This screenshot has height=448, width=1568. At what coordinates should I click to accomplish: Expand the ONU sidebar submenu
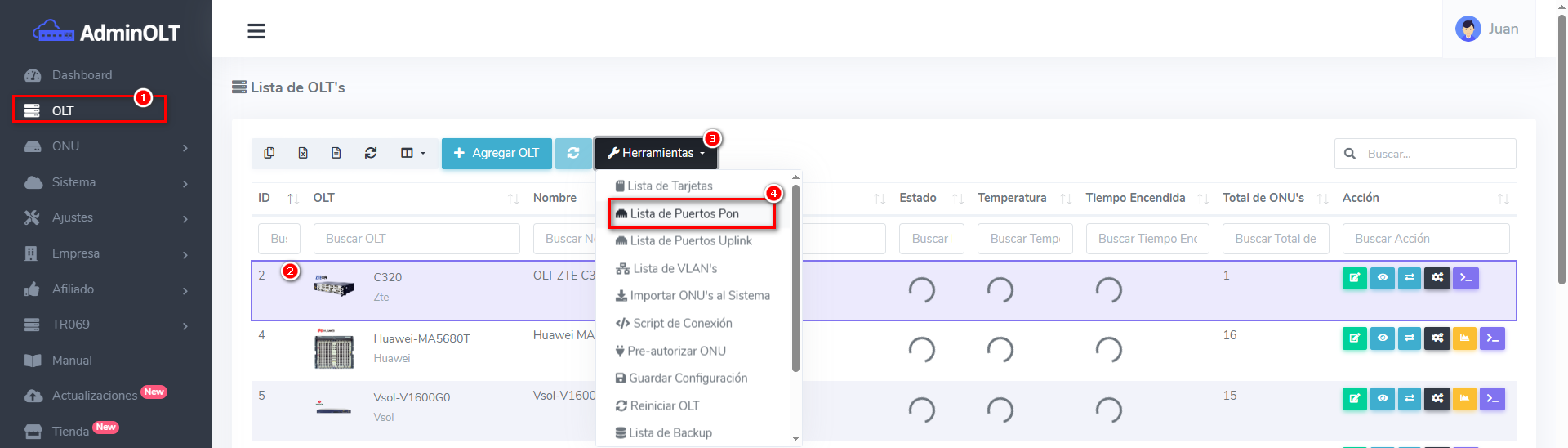coord(106,146)
